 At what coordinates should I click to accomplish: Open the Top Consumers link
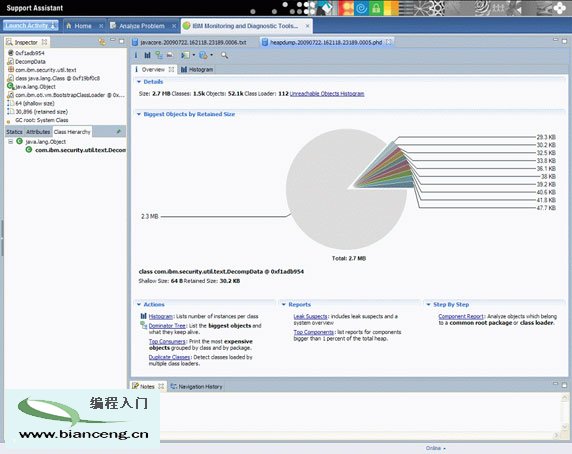(x=167, y=341)
